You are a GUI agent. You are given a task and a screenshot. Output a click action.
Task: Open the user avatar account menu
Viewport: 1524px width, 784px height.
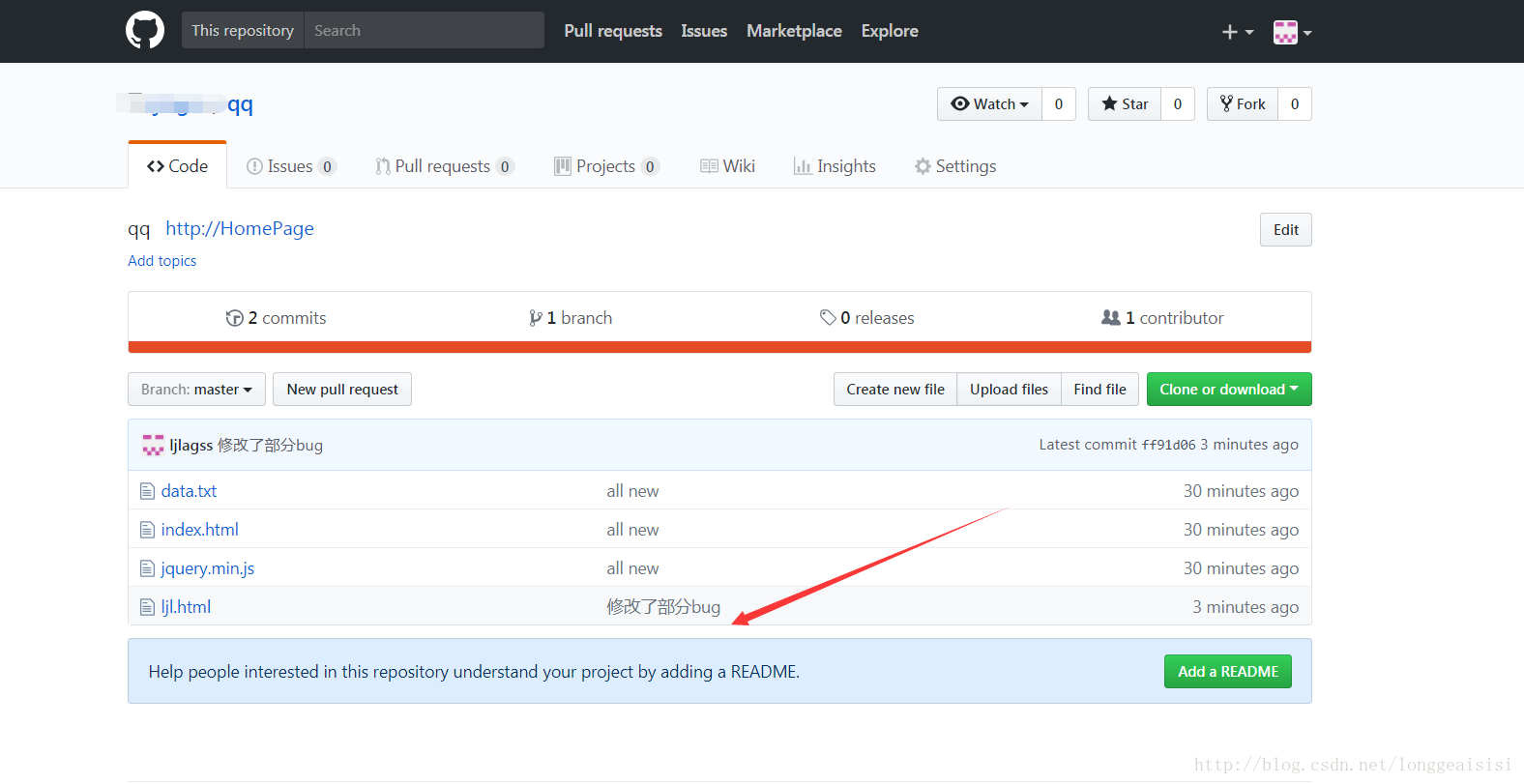(x=1292, y=32)
